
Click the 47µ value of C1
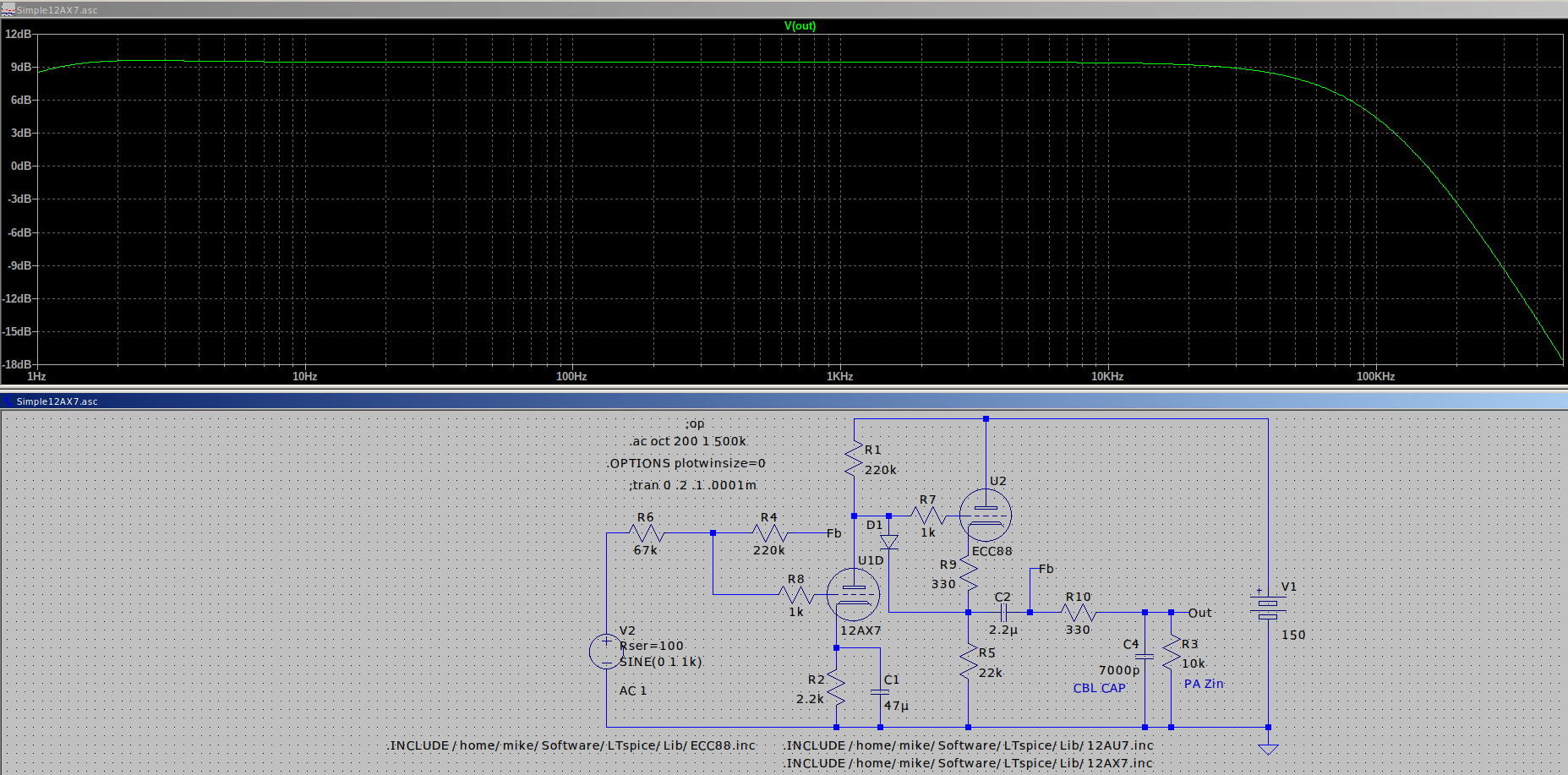point(896,706)
